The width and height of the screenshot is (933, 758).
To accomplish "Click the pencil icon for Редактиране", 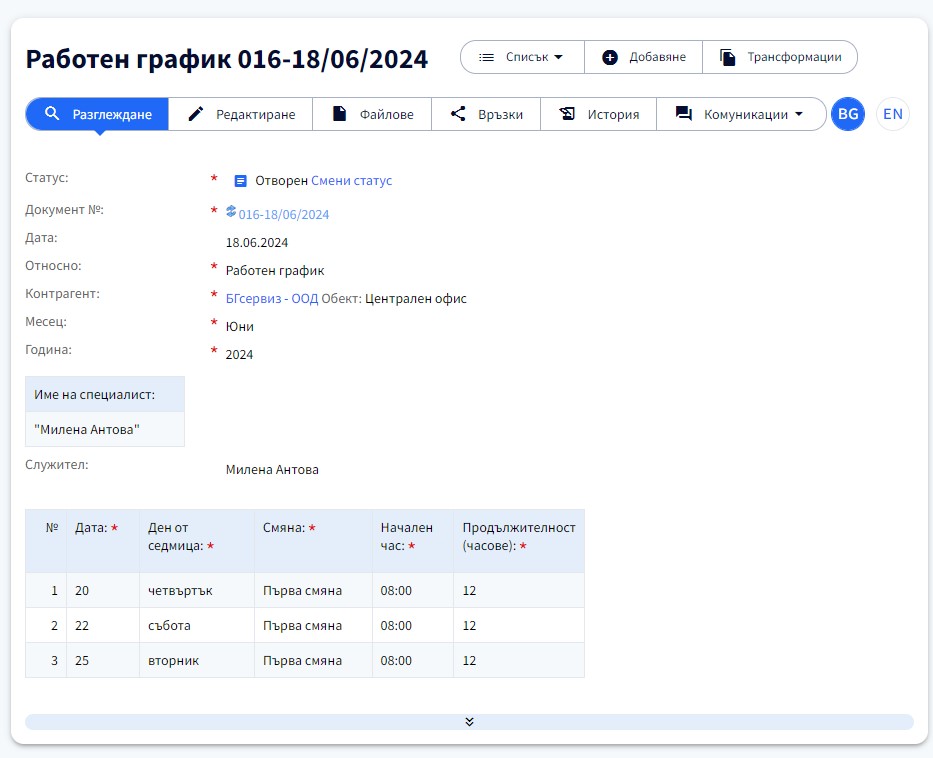I will click(x=196, y=114).
